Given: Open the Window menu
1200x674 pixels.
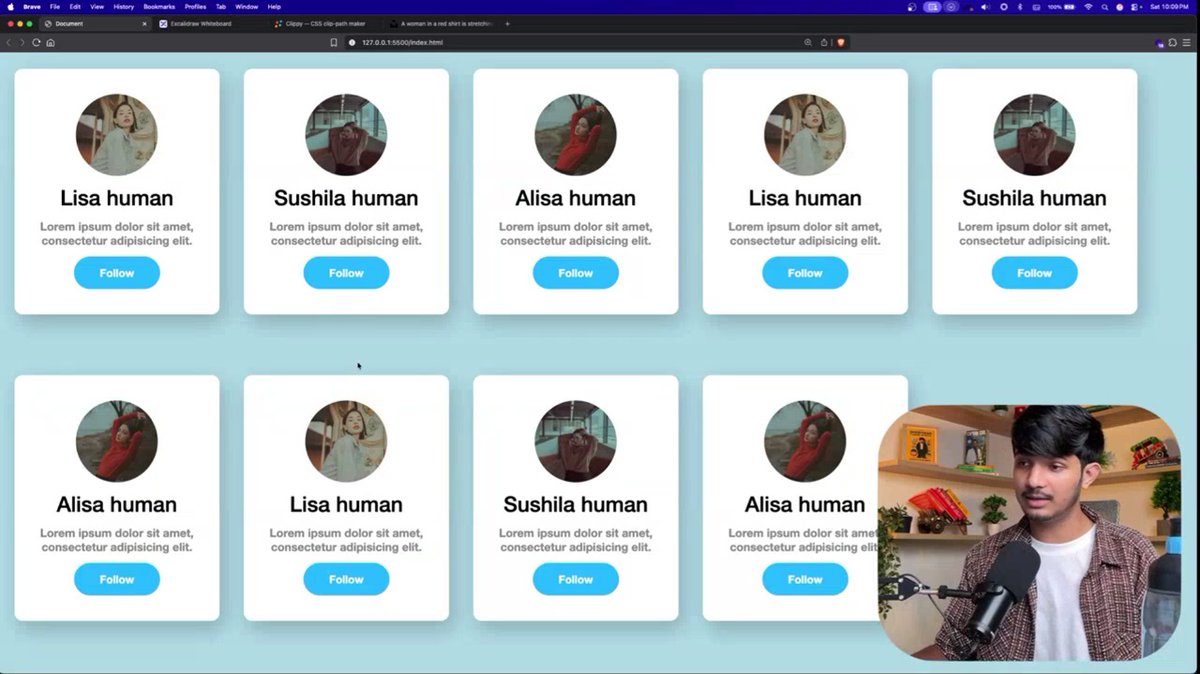Looking at the screenshot, I should point(246,6).
